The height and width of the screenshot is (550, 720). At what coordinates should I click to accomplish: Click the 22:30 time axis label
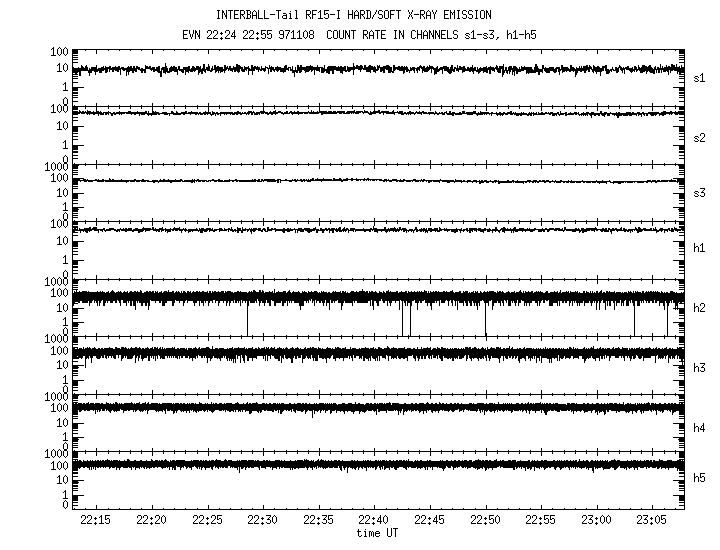tap(263, 521)
